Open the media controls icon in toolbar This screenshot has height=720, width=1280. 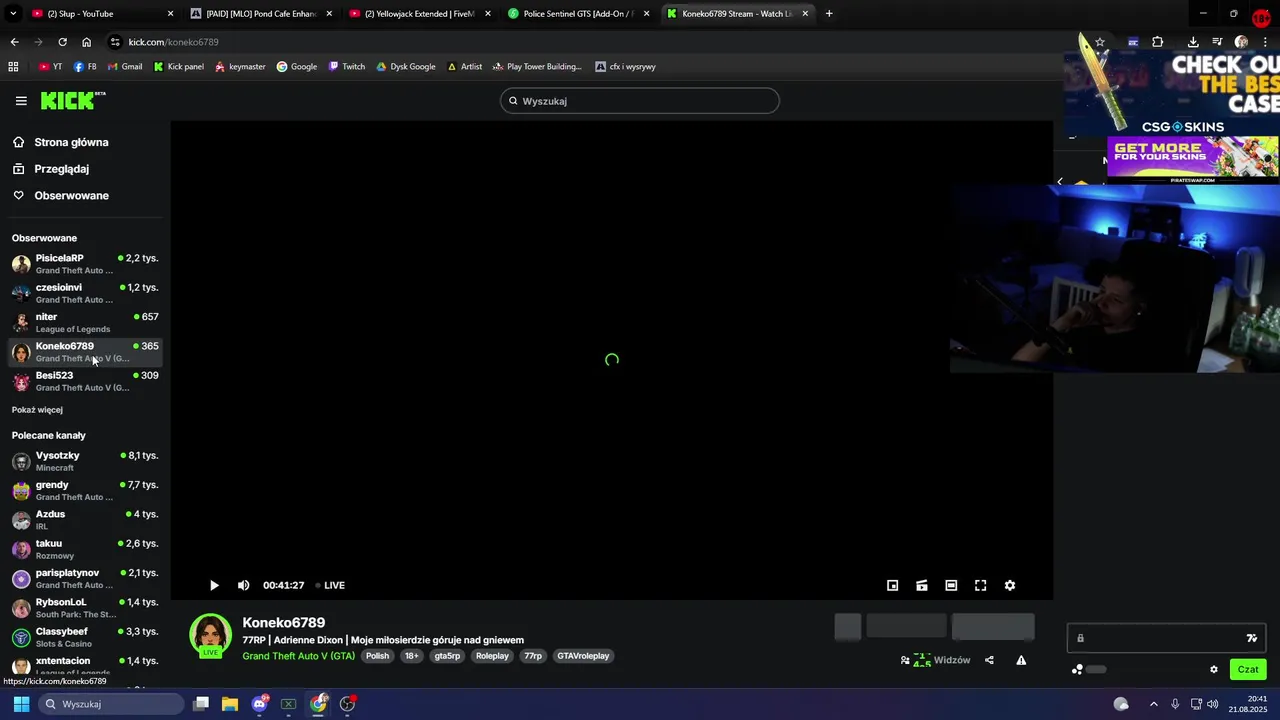[1217, 42]
